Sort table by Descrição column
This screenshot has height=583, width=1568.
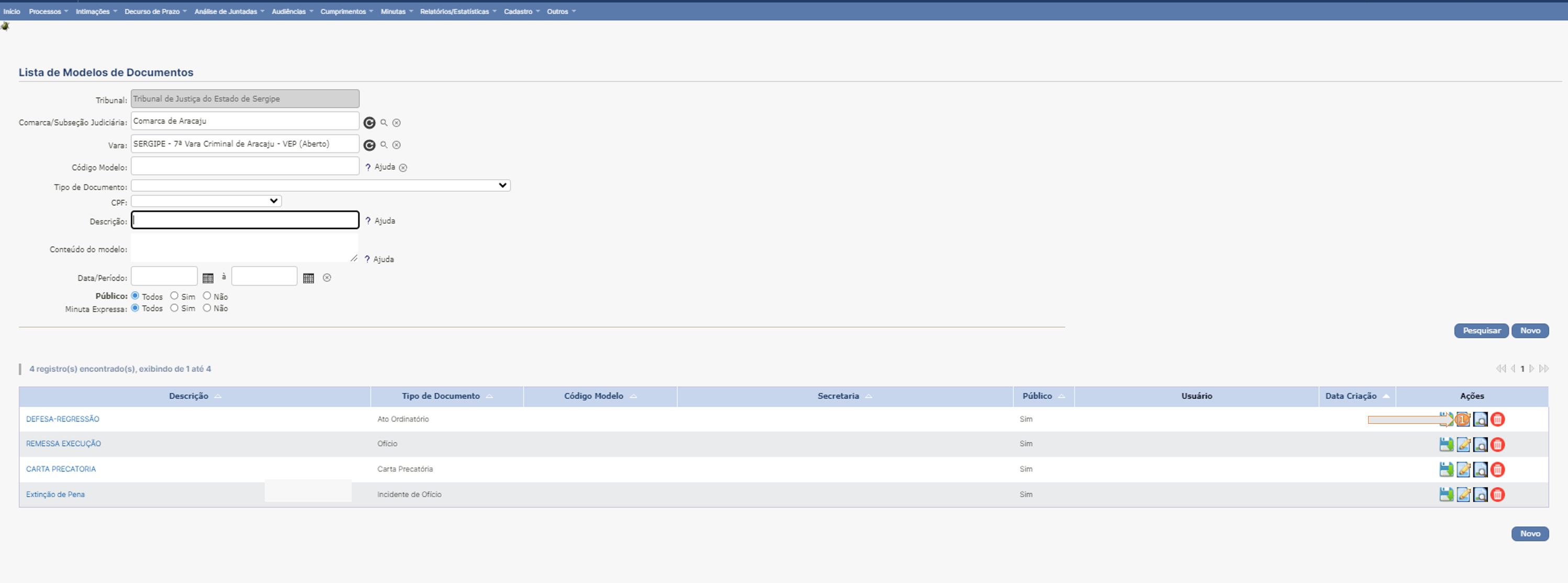[195, 396]
